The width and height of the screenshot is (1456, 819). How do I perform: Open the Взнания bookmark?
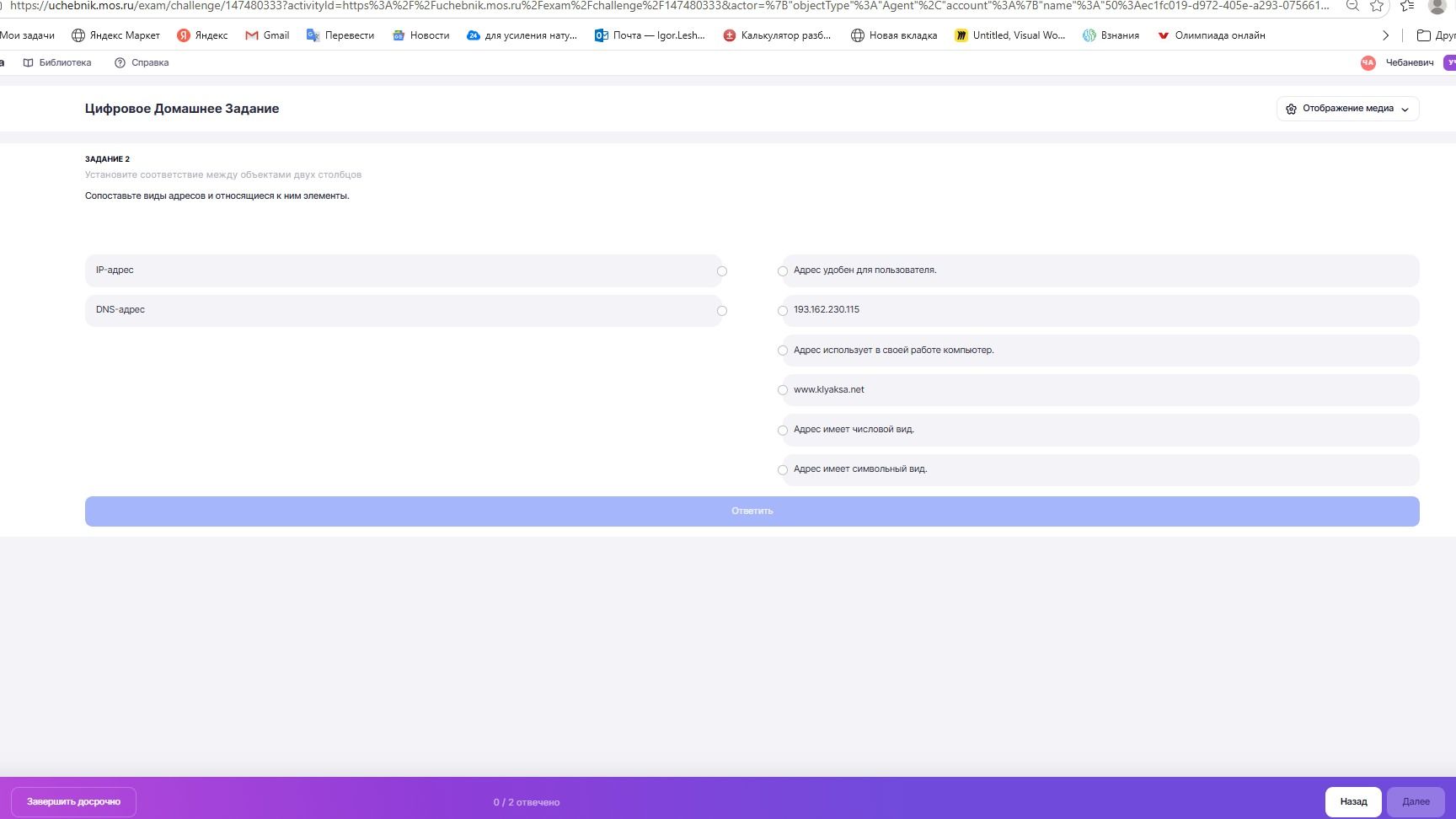pyautogui.click(x=1111, y=35)
